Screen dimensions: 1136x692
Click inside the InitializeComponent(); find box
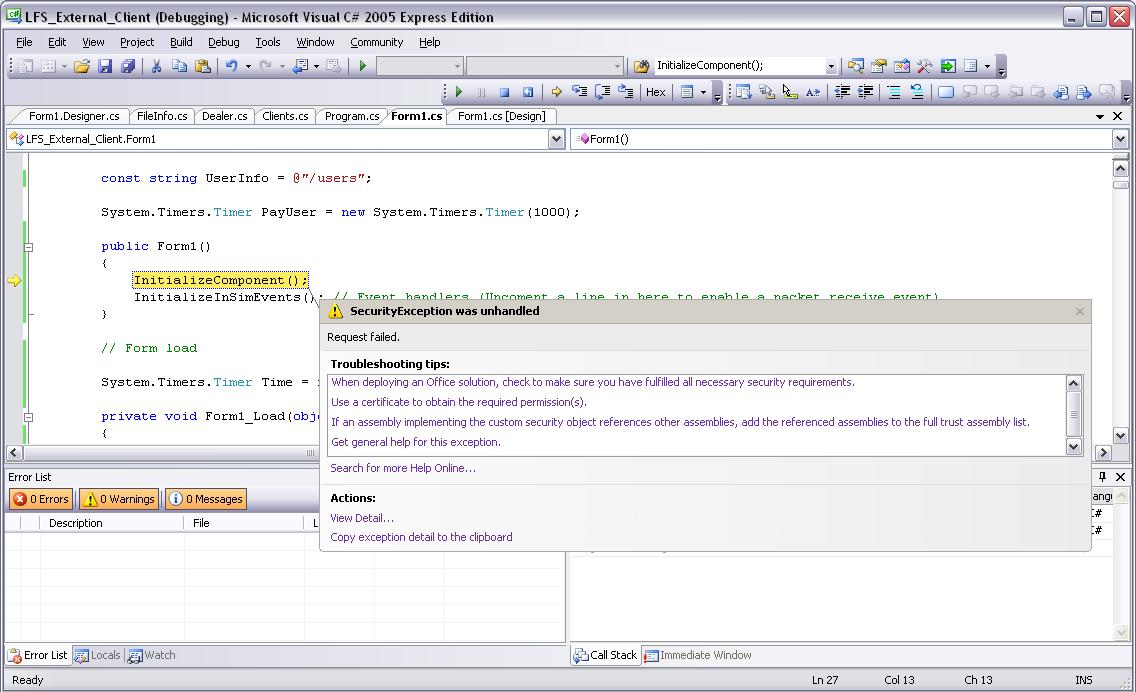click(739, 66)
